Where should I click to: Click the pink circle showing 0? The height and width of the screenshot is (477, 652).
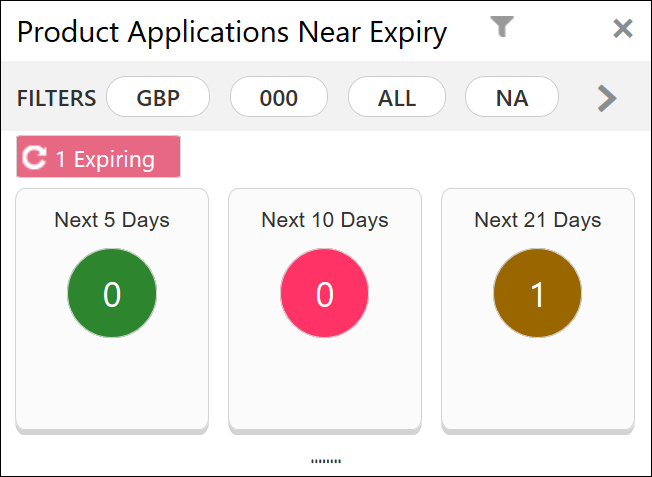click(325, 293)
